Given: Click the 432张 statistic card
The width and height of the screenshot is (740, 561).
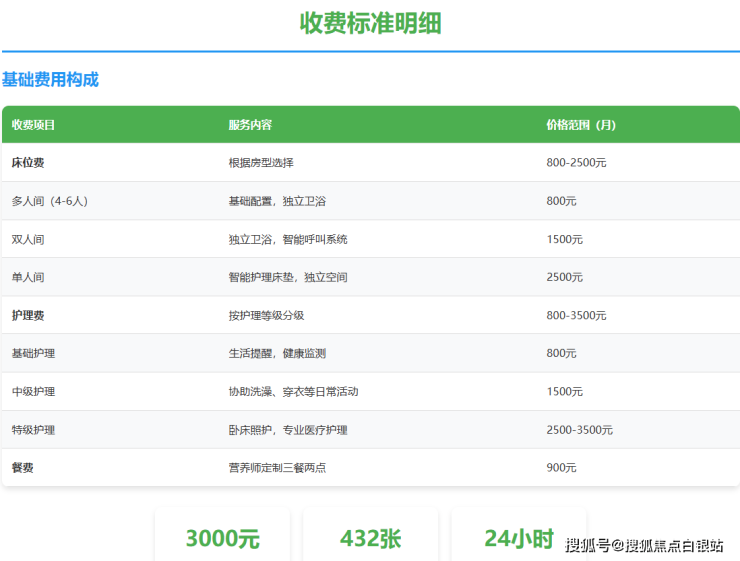Looking at the screenshot, I should [x=370, y=538].
